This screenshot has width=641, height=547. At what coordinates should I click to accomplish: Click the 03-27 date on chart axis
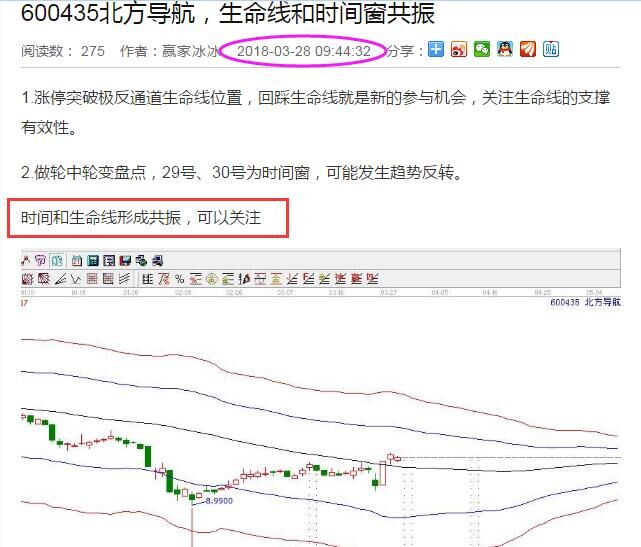pos(388,293)
